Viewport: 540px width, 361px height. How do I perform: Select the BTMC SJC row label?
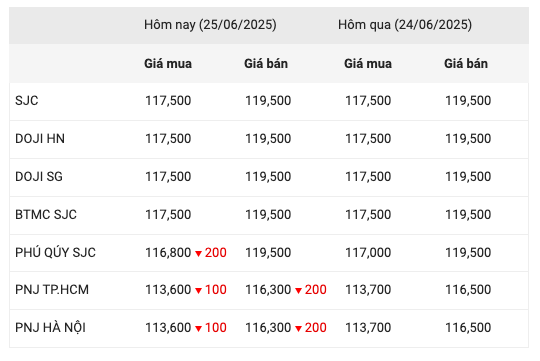46,214
